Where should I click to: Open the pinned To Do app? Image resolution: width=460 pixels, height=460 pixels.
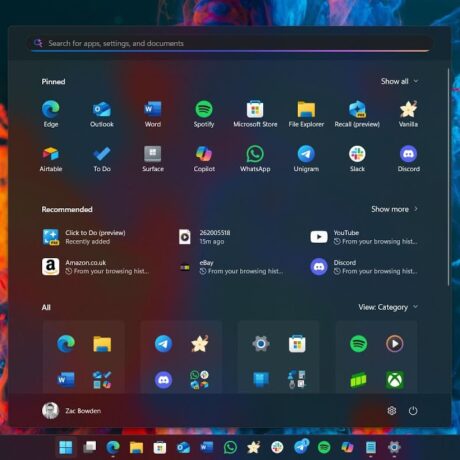point(102,159)
